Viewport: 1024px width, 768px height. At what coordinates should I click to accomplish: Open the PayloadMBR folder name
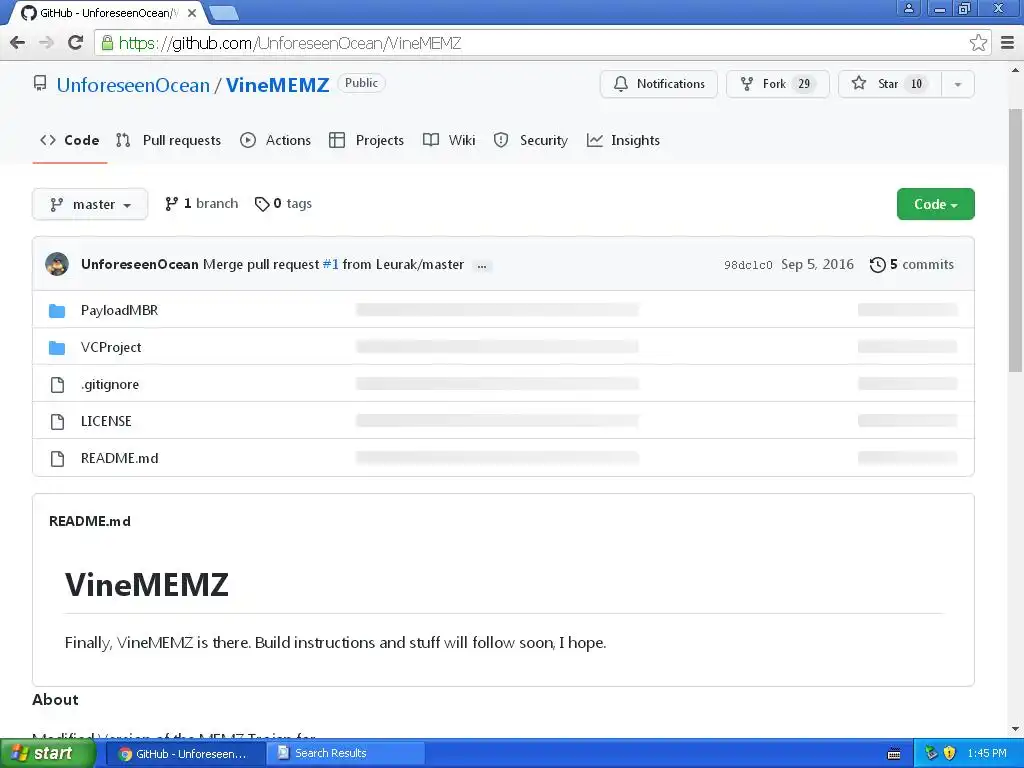click(x=120, y=311)
